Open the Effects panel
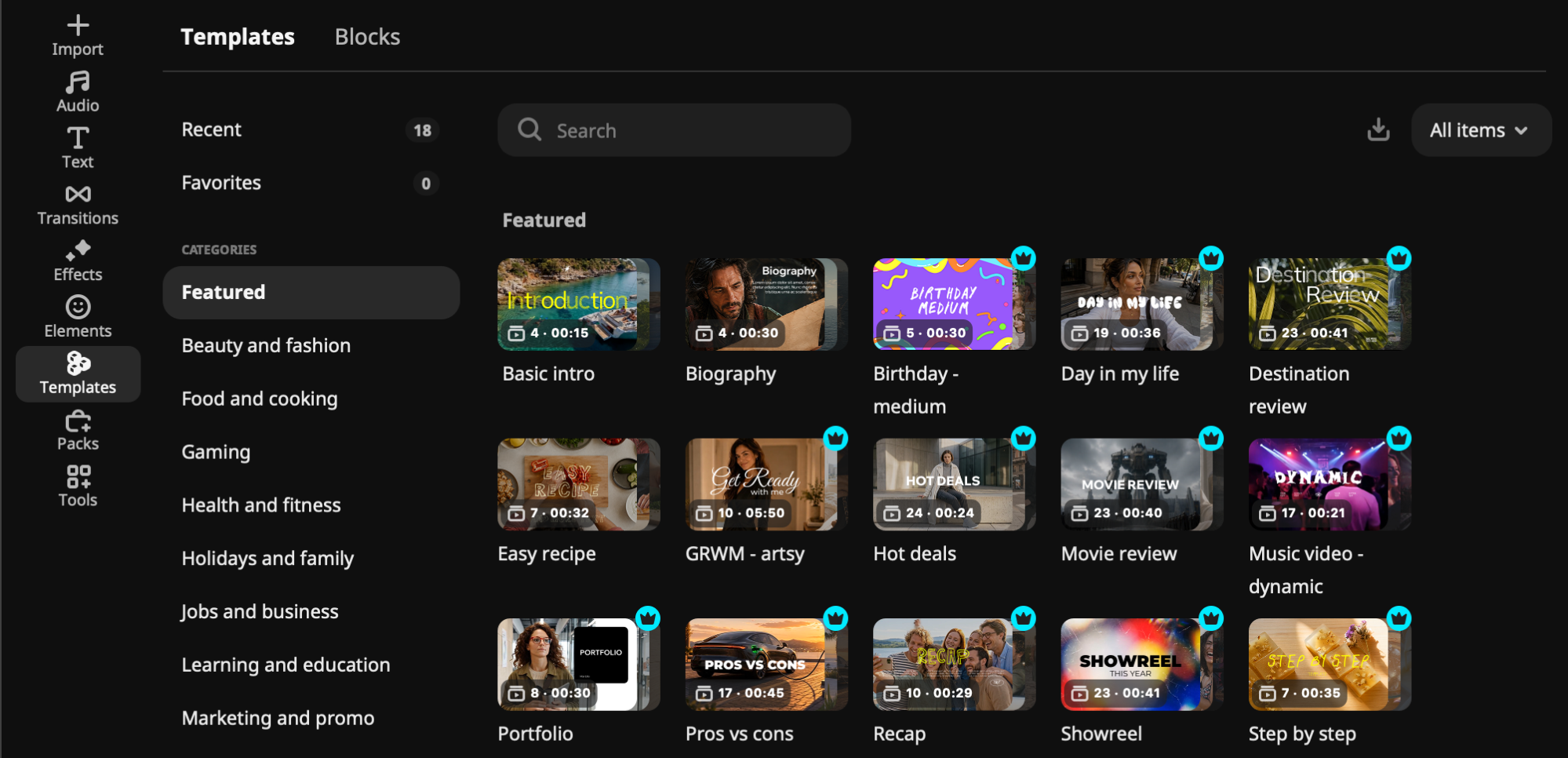Viewport: 1568px width, 758px height. pos(78,261)
